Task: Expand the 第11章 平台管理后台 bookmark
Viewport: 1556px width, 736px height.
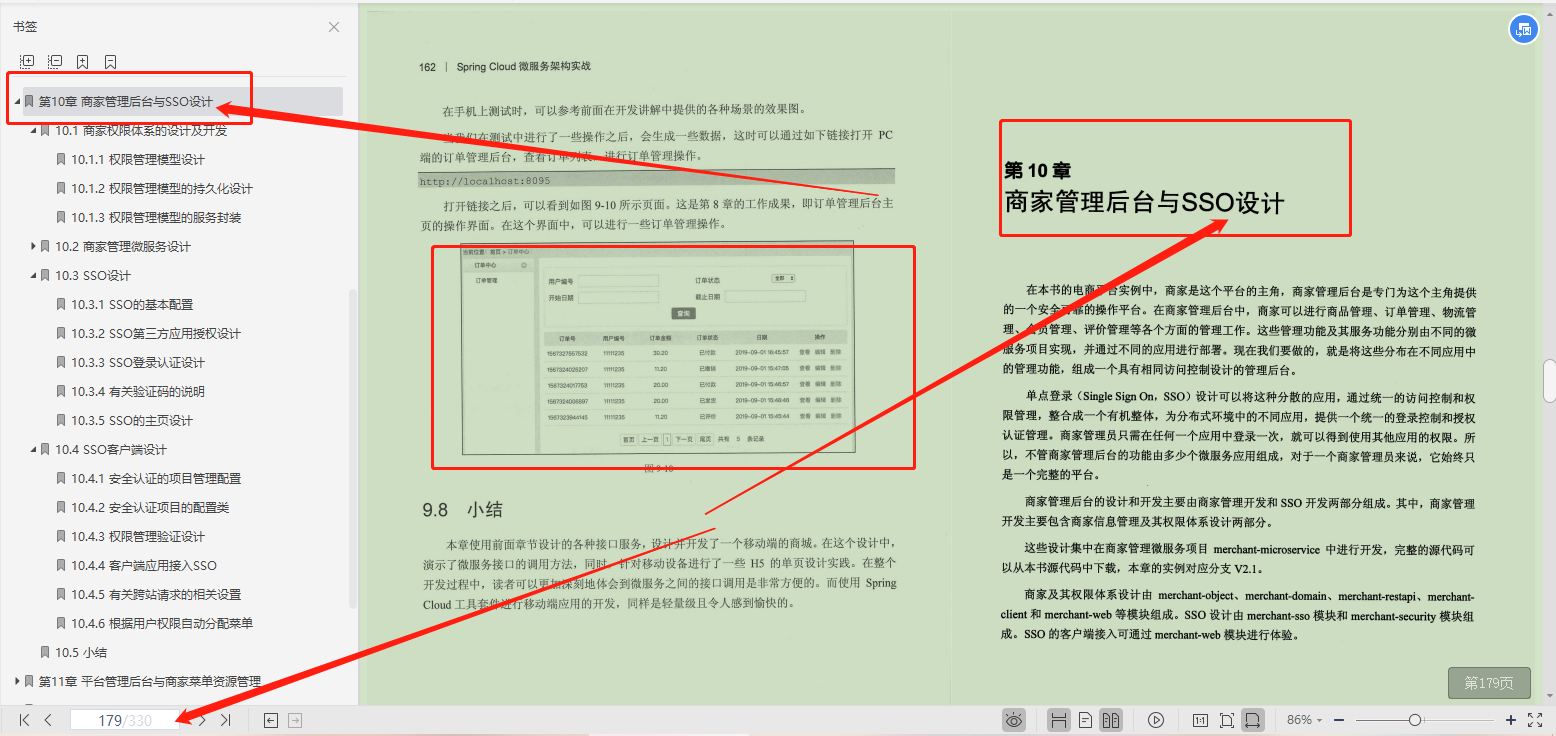Action: [x=17, y=681]
